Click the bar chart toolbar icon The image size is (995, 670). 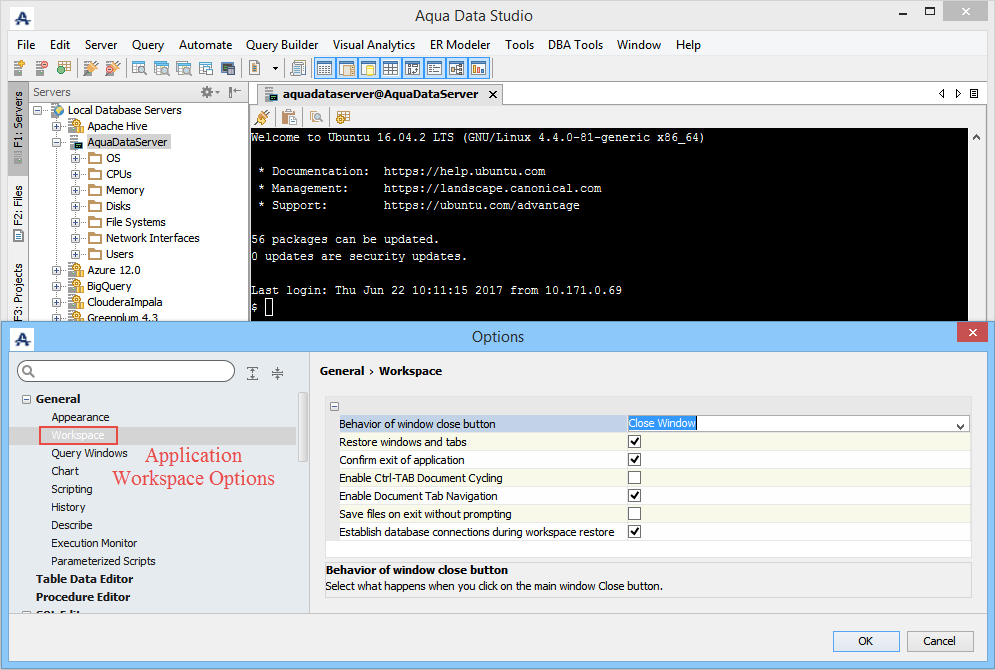pos(478,68)
